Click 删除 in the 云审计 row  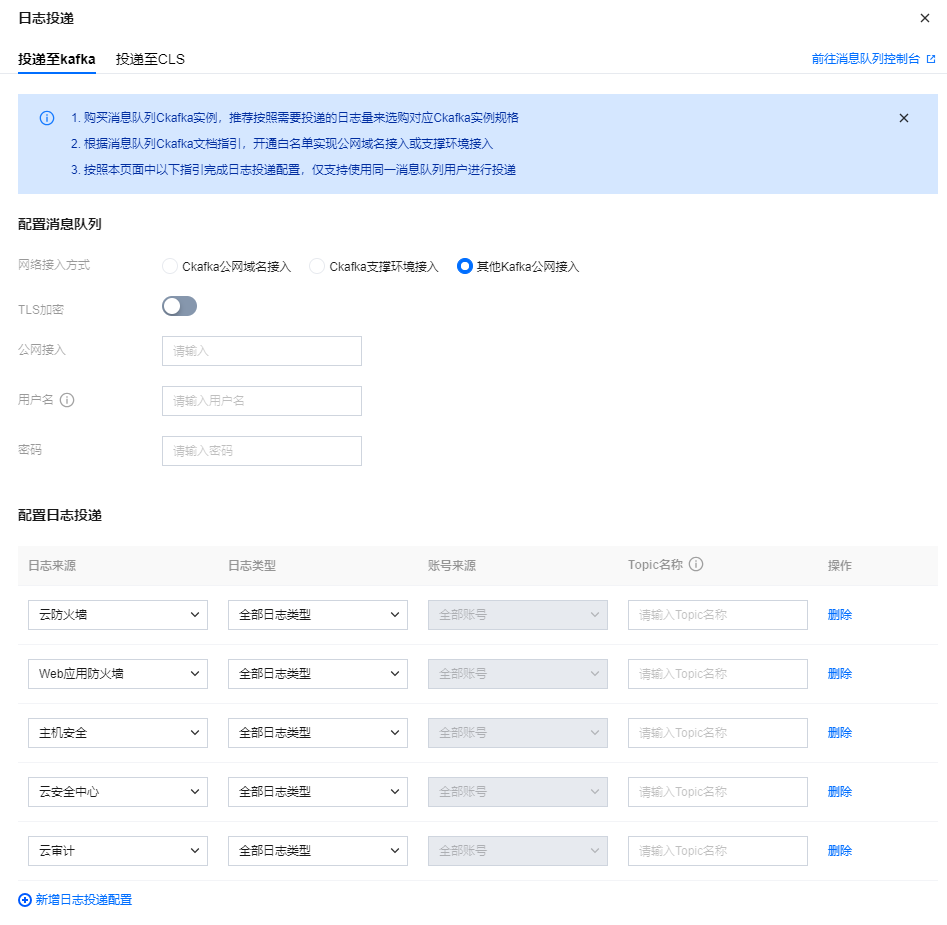[x=839, y=851]
